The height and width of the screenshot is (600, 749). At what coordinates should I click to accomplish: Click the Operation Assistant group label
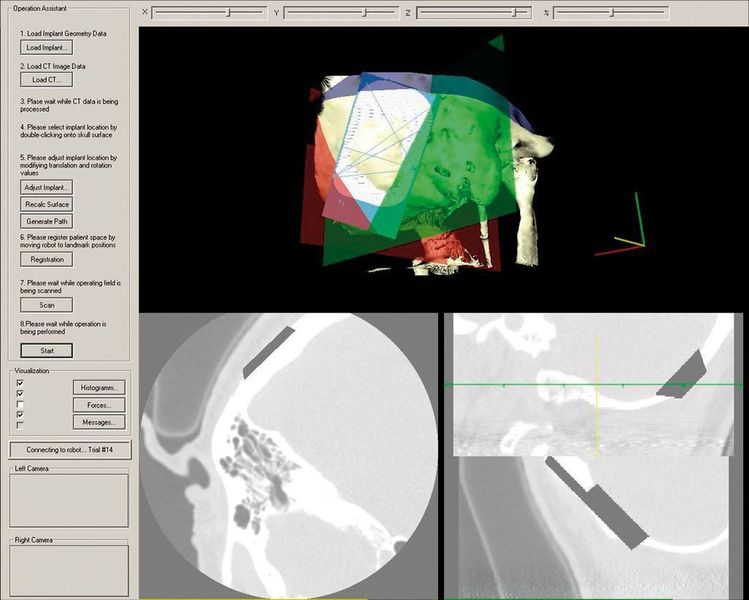(40, 9)
